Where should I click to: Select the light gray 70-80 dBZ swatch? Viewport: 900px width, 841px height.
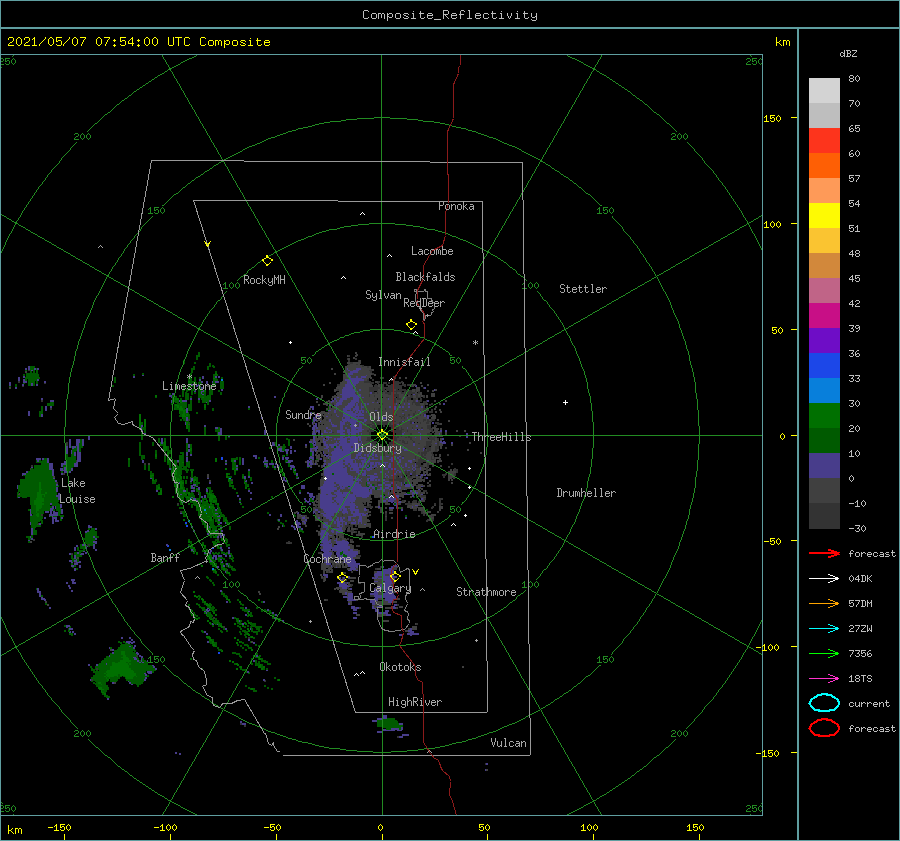coord(824,91)
